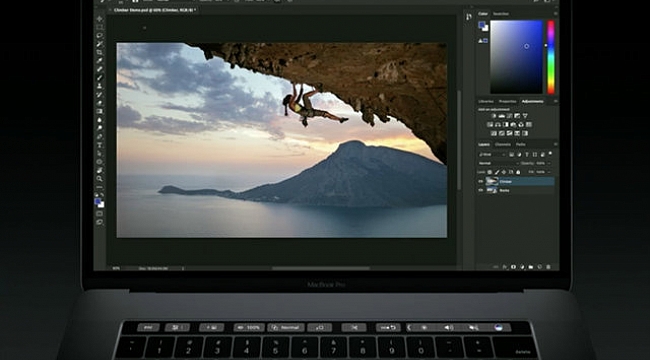The image size is (650, 360).
Task: Hide the Climber layer
Action: 481,181
